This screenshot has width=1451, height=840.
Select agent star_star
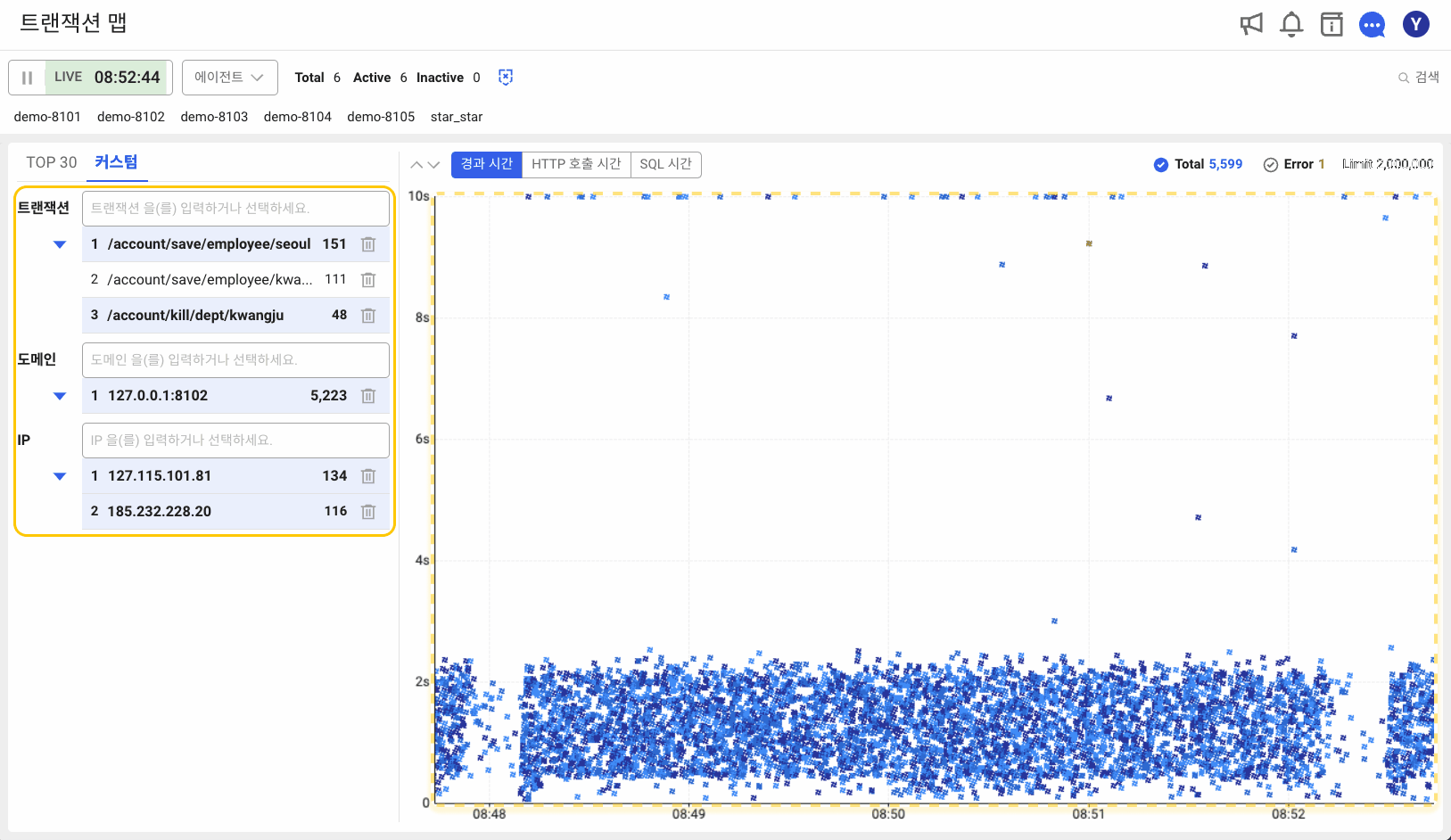(x=457, y=117)
